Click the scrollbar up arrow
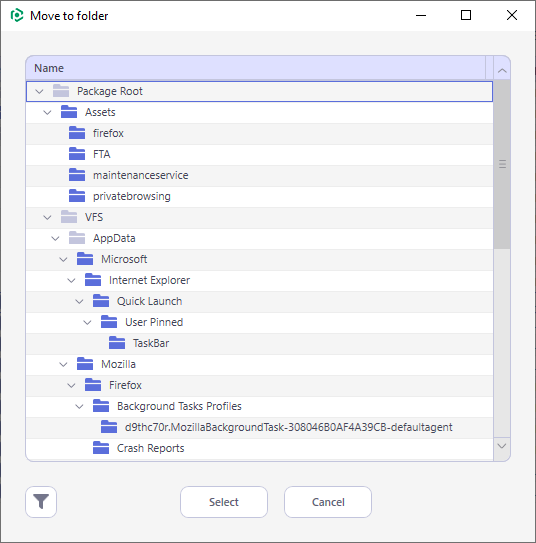The width and height of the screenshot is (536, 543). point(502,71)
